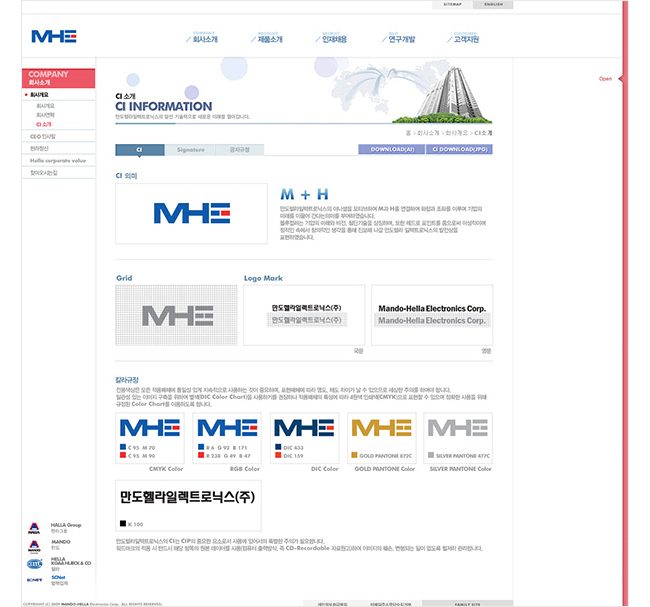This screenshot has width=650, height=607.
Task: Click the gold swatch beside GOLD PANTONE 872C
Action: coord(354,455)
